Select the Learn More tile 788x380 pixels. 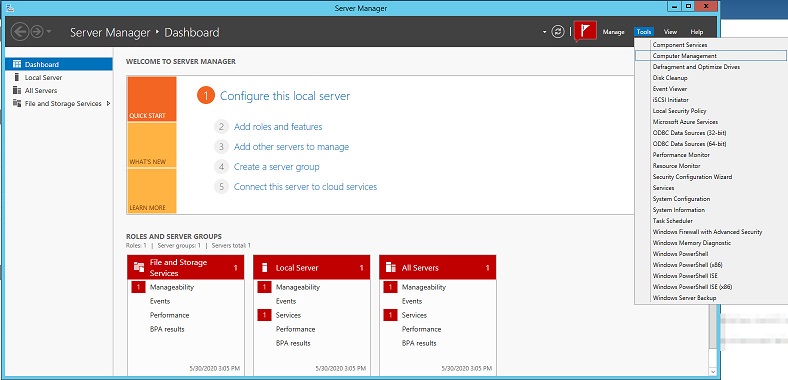click(152, 191)
